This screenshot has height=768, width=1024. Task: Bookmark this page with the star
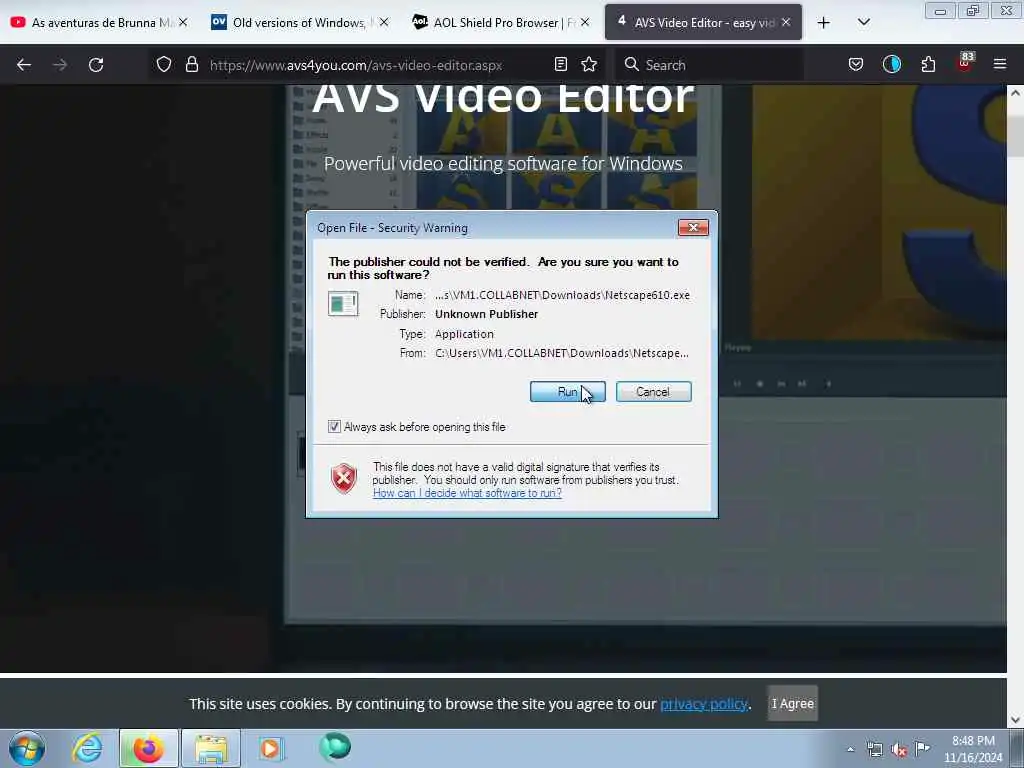tap(589, 64)
